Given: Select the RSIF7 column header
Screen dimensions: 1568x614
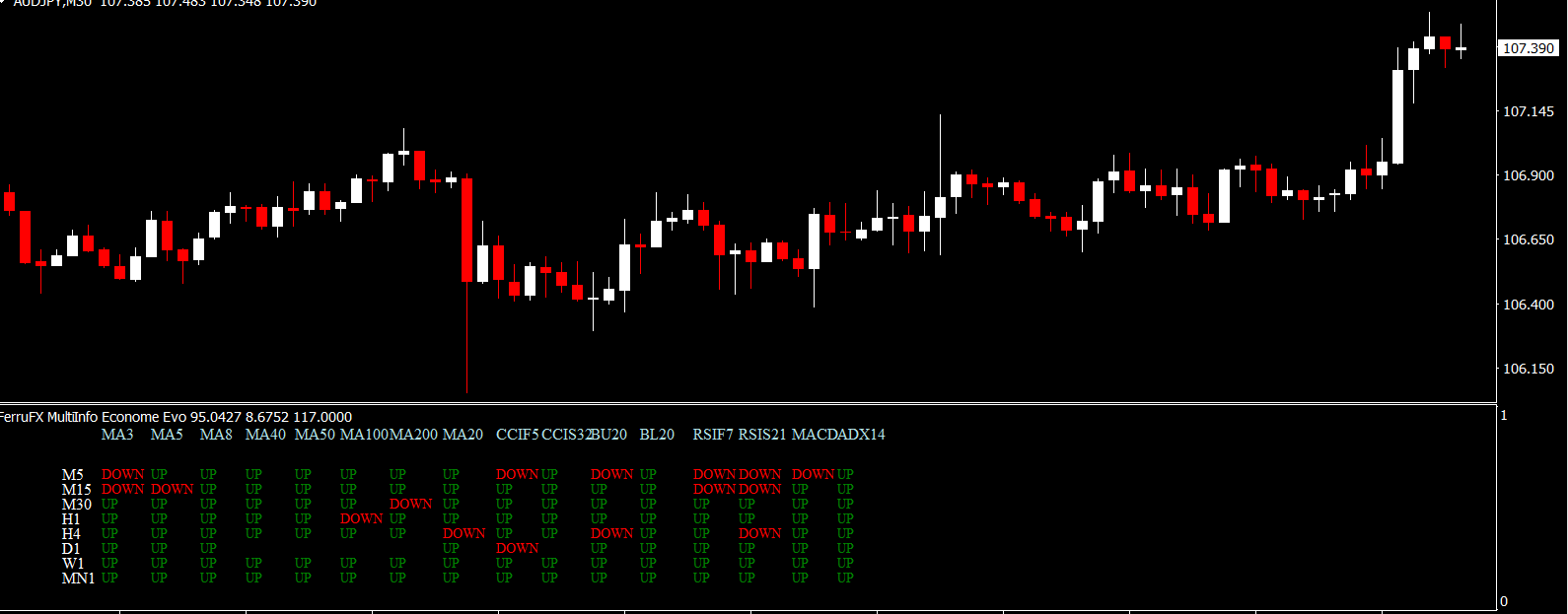Looking at the screenshot, I should tap(713, 435).
